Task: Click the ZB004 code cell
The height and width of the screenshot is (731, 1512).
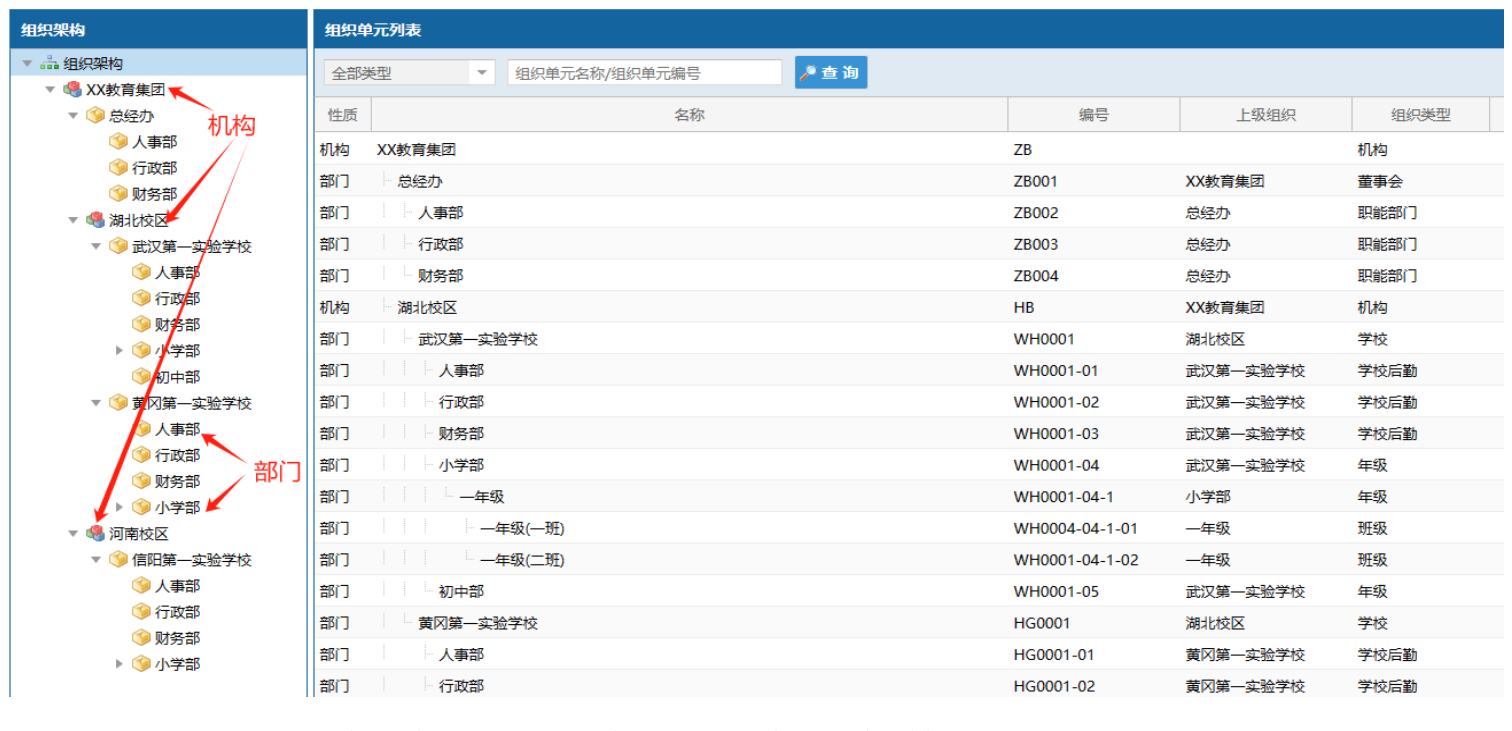Action: click(1094, 276)
